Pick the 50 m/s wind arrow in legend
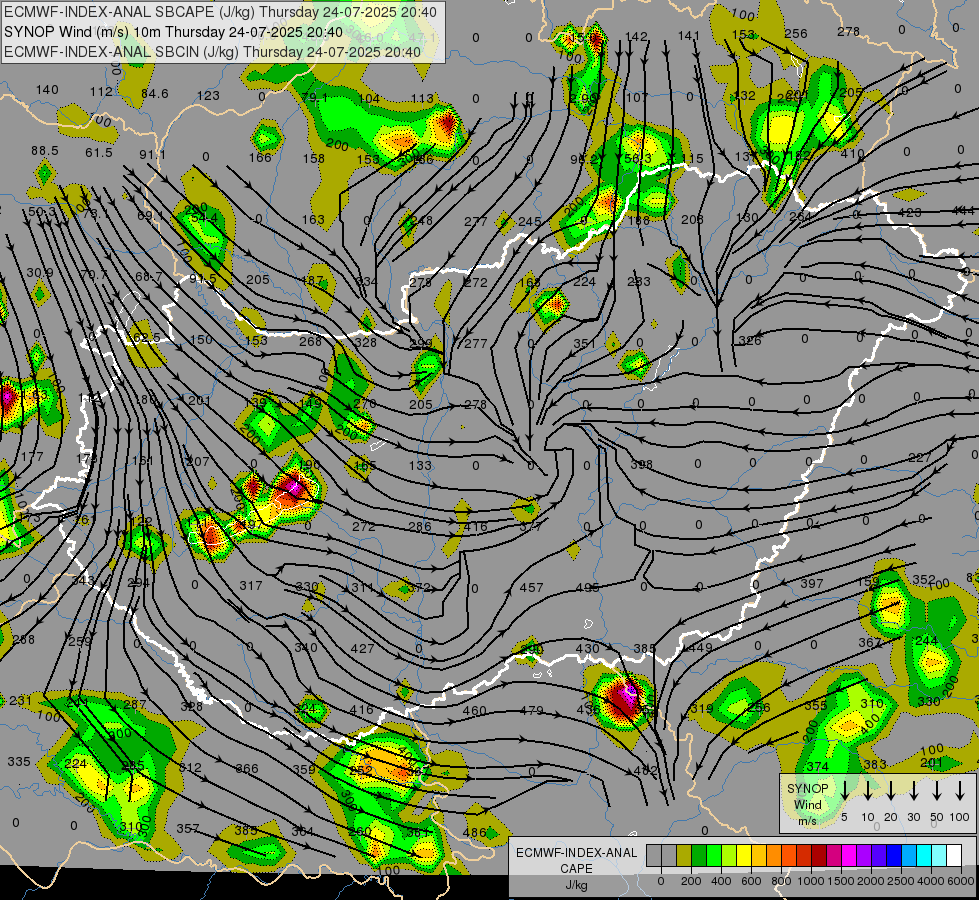 click(937, 791)
